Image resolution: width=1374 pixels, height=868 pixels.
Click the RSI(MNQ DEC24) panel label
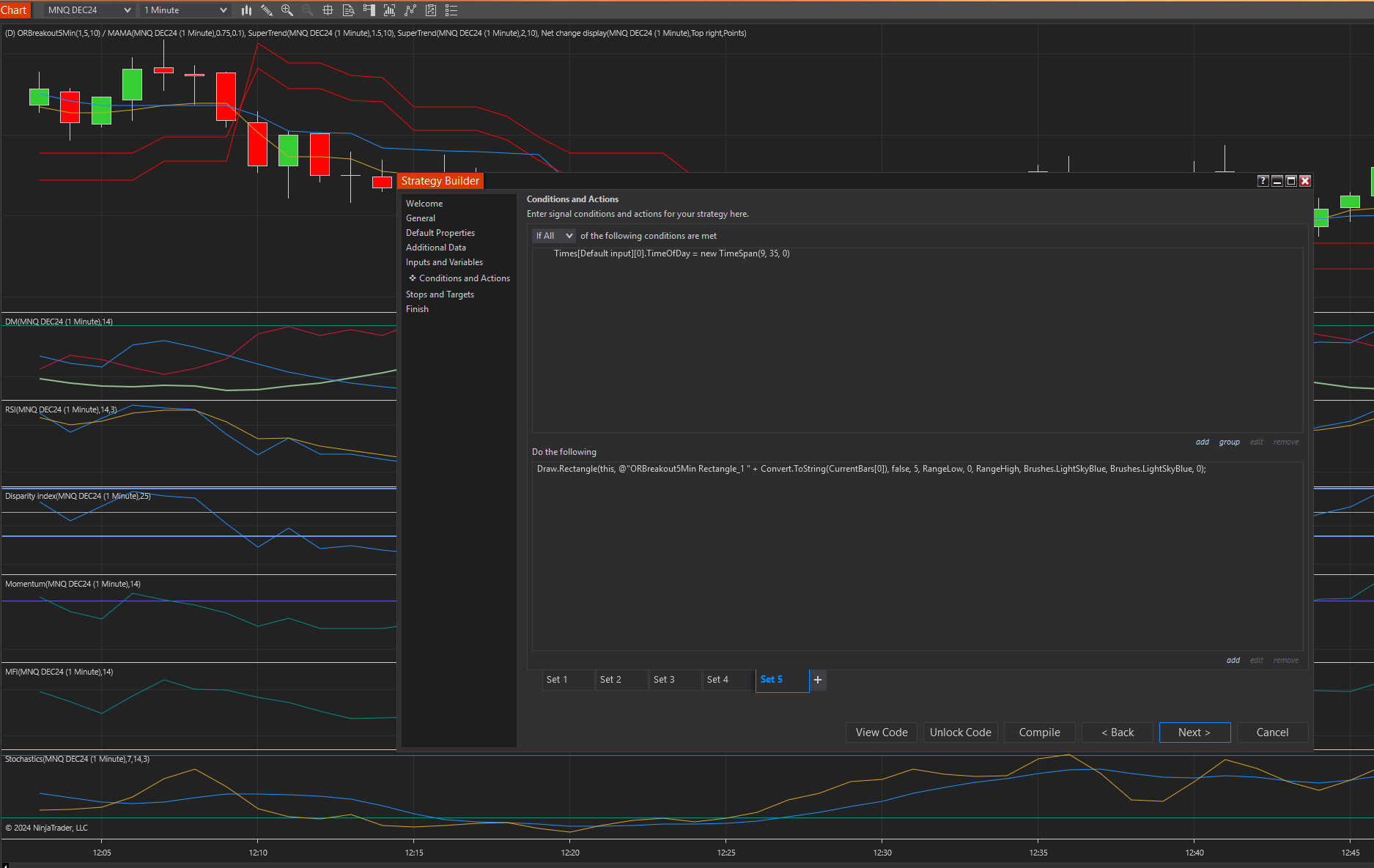[61, 409]
